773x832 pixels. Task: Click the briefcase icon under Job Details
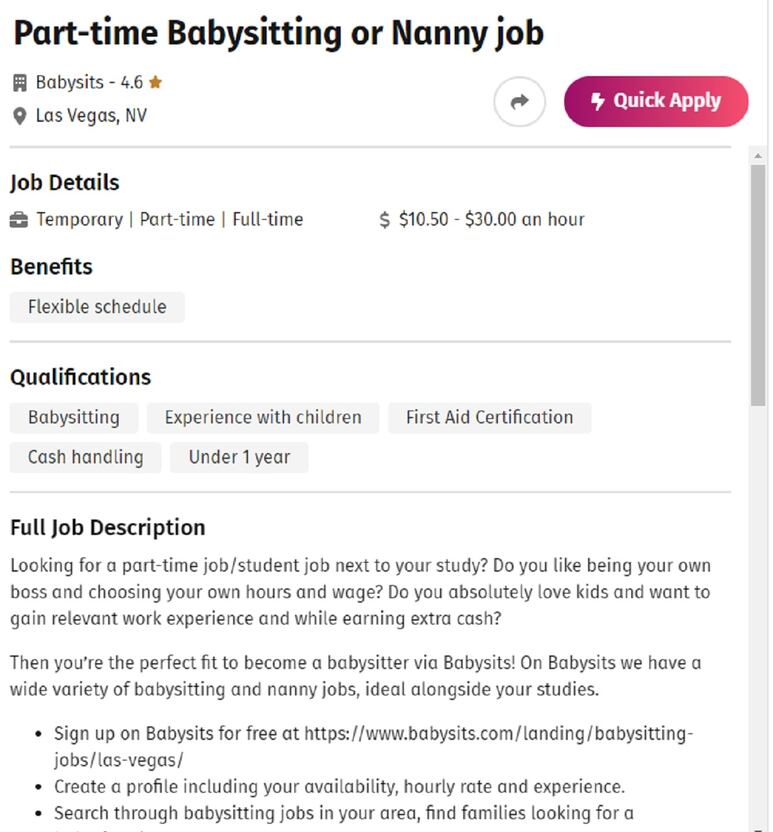pos(19,220)
